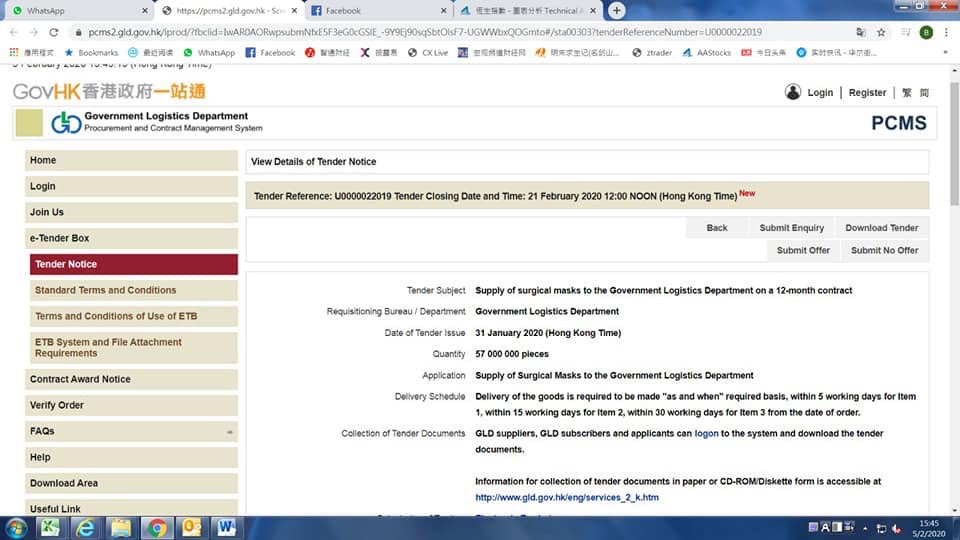This screenshot has width=960, height=540.
Task: Open the ztrader bookmark
Action: tap(652, 53)
